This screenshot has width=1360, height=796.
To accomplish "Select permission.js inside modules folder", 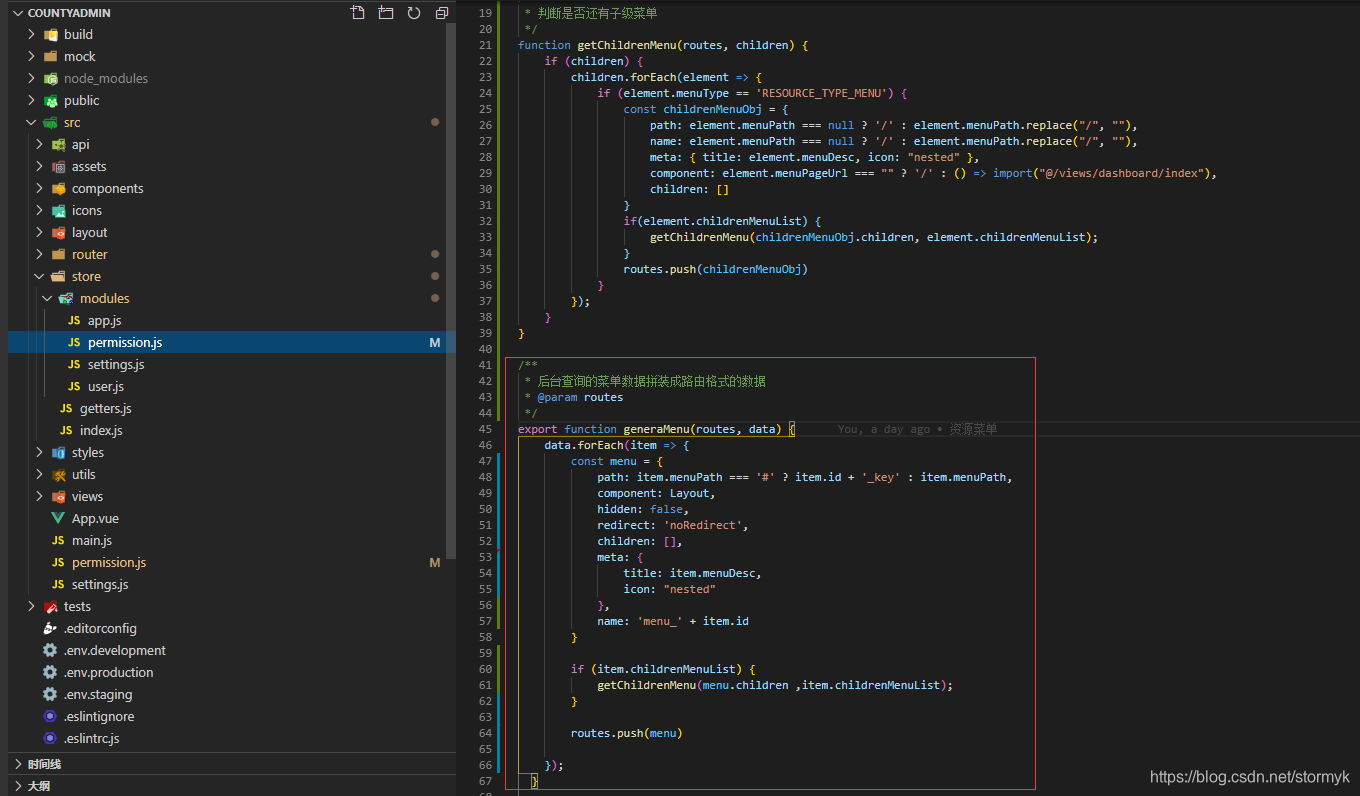I will (231, 342).
